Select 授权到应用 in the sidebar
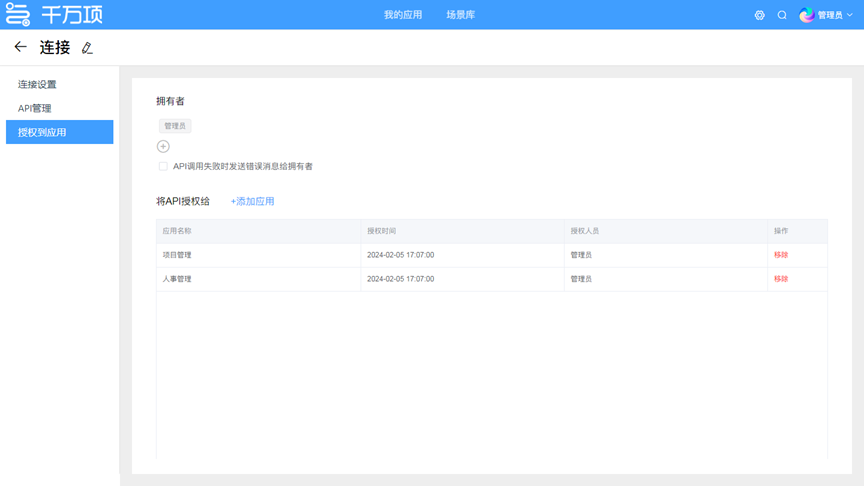This screenshot has height=486, width=864. (42, 132)
